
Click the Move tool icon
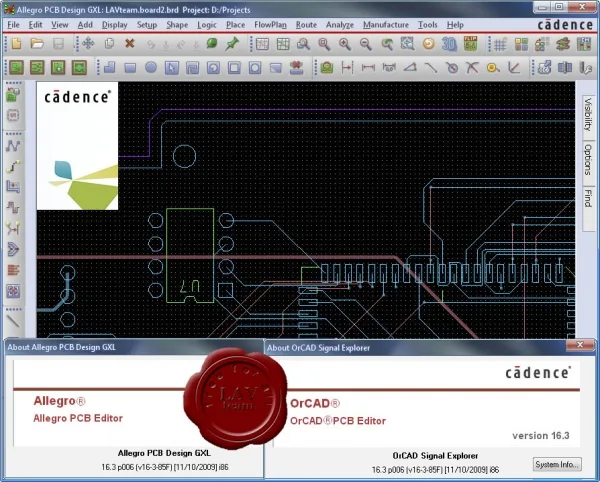point(88,43)
